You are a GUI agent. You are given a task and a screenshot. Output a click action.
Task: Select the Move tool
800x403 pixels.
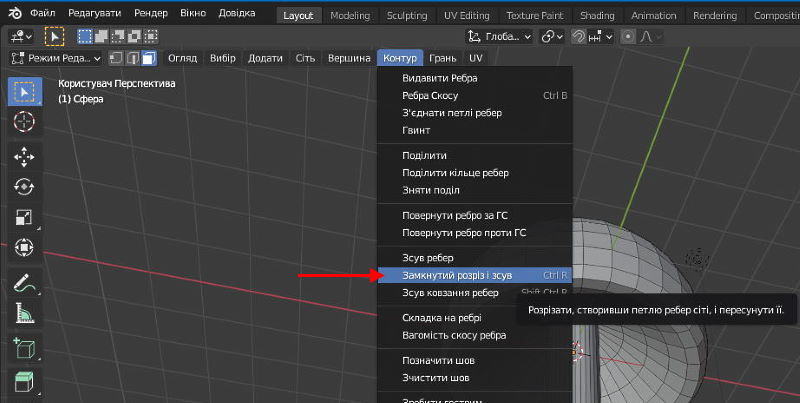pos(24,157)
